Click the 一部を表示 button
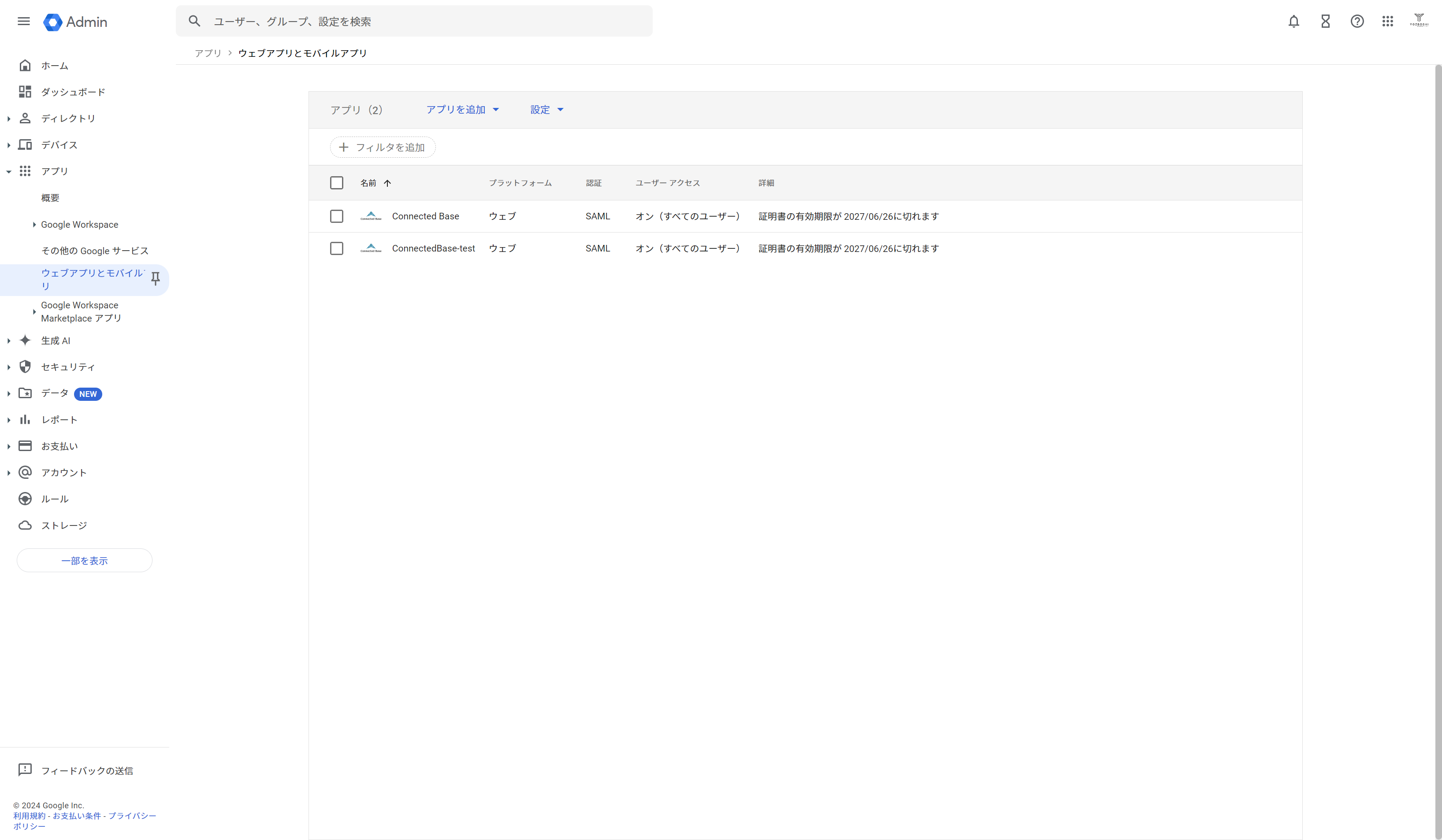 85,560
